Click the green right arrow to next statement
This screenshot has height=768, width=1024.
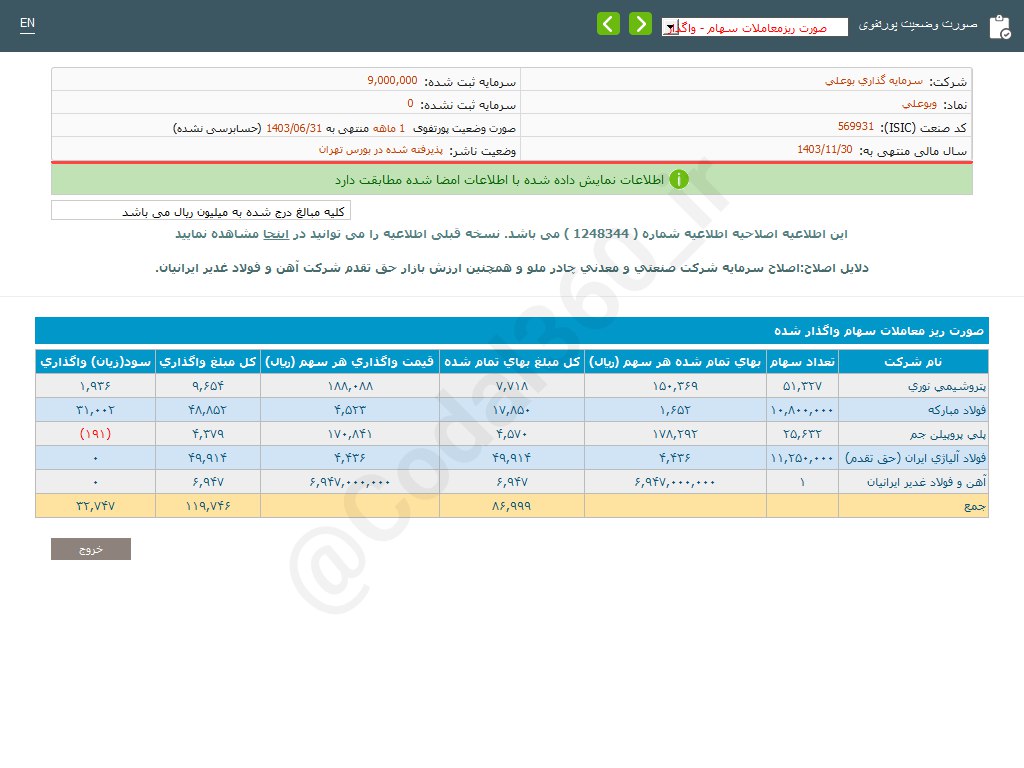coord(640,23)
